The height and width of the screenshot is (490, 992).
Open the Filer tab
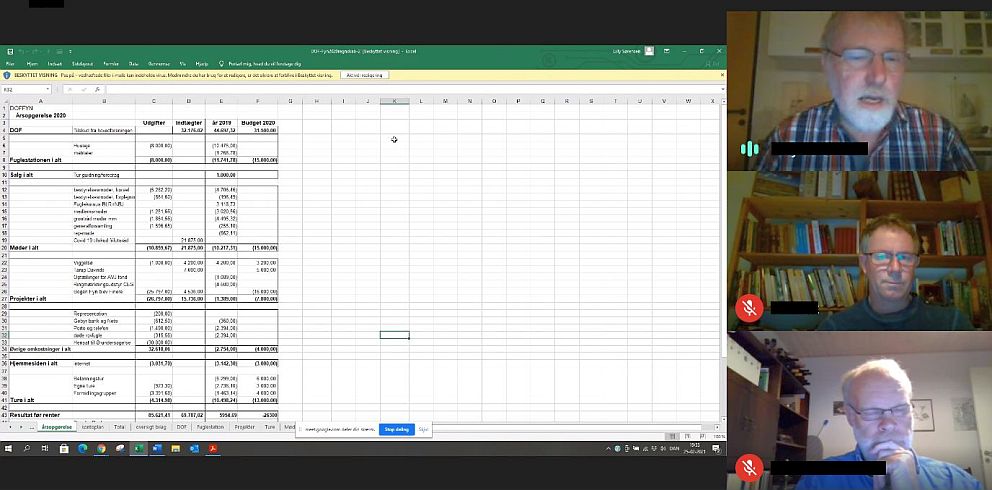(x=9, y=64)
